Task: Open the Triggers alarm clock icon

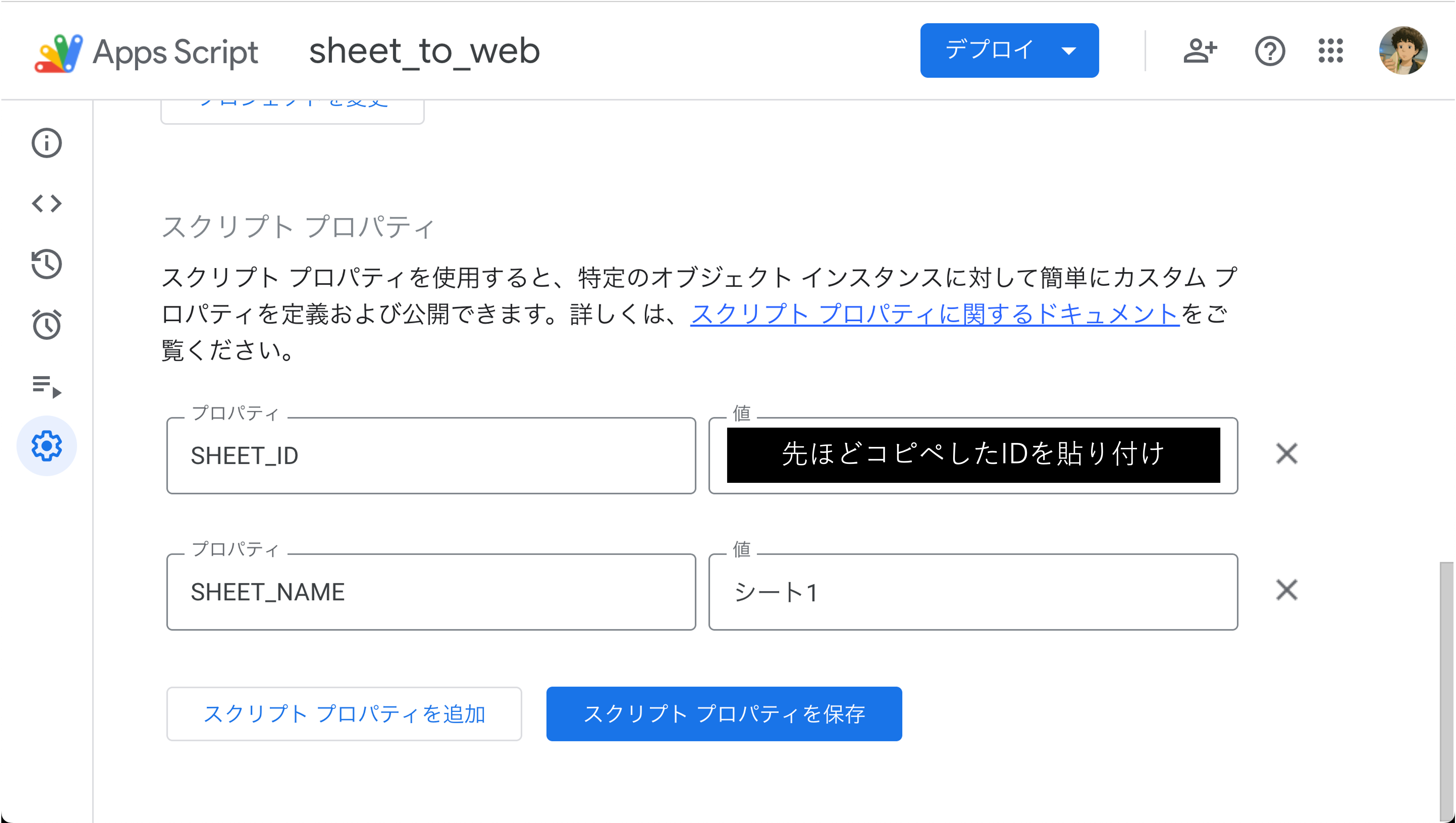Action: [x=46, y=325]
